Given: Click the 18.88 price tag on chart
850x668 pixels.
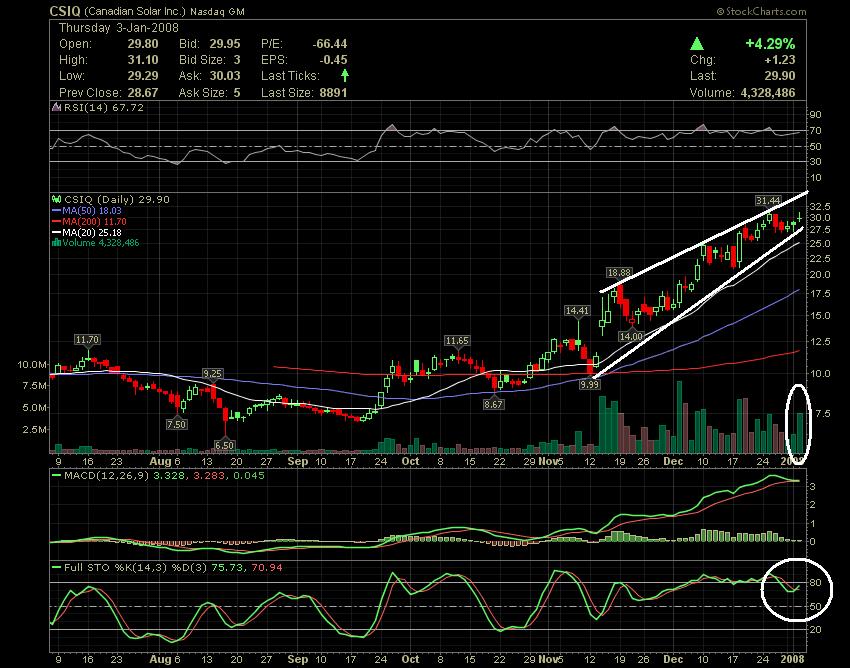Looking at the screenshot, I should click(x=619, y=273).
